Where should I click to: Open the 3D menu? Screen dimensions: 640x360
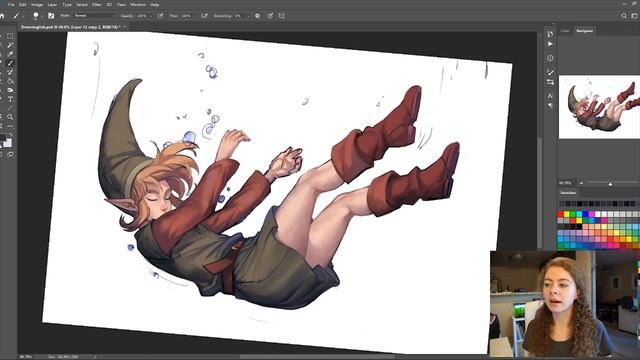pos(109,4)
